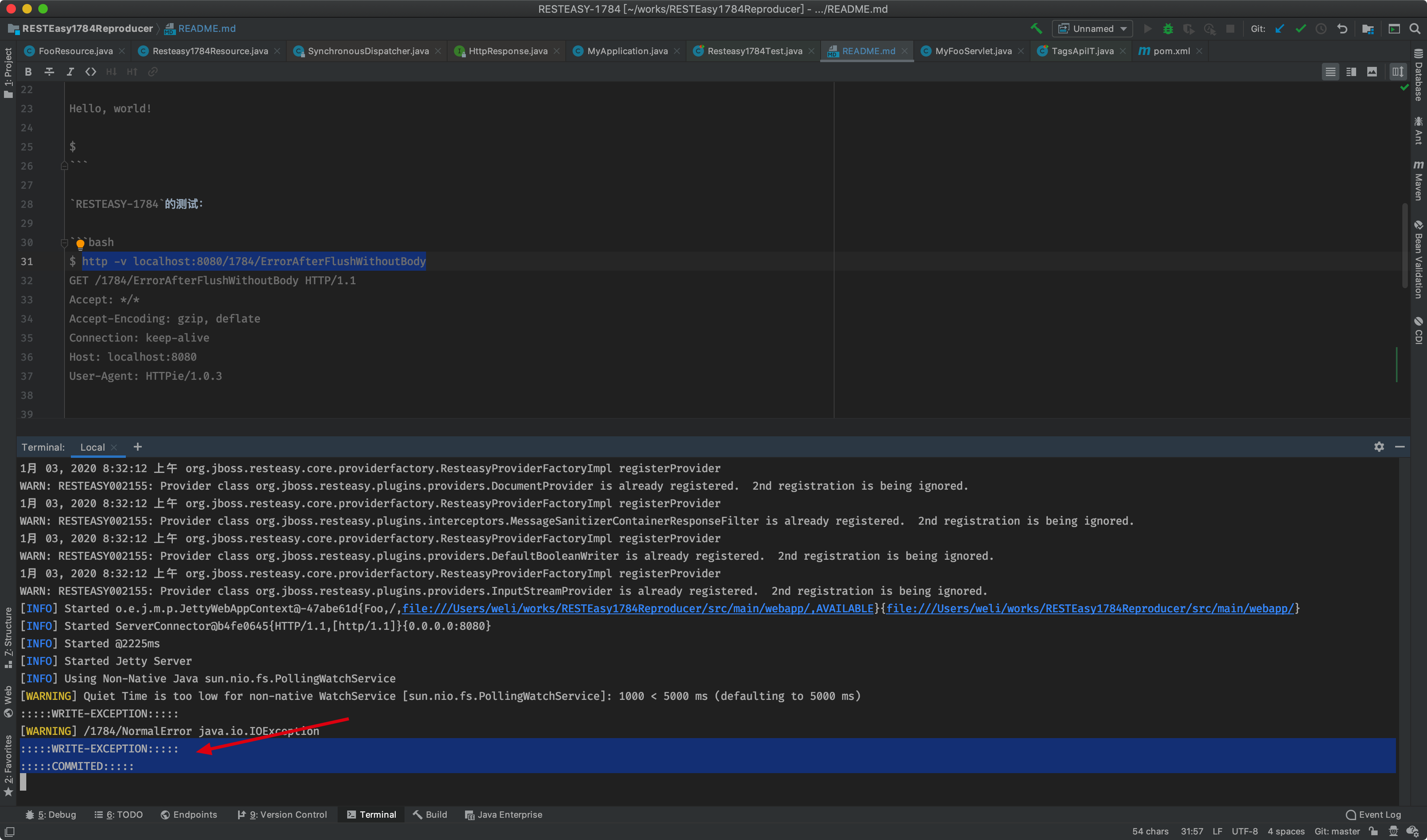Commit changes with the green checkmark
Image resolution: width=1427 pixels, height=840 pixels.
[x=1300, y=28]
